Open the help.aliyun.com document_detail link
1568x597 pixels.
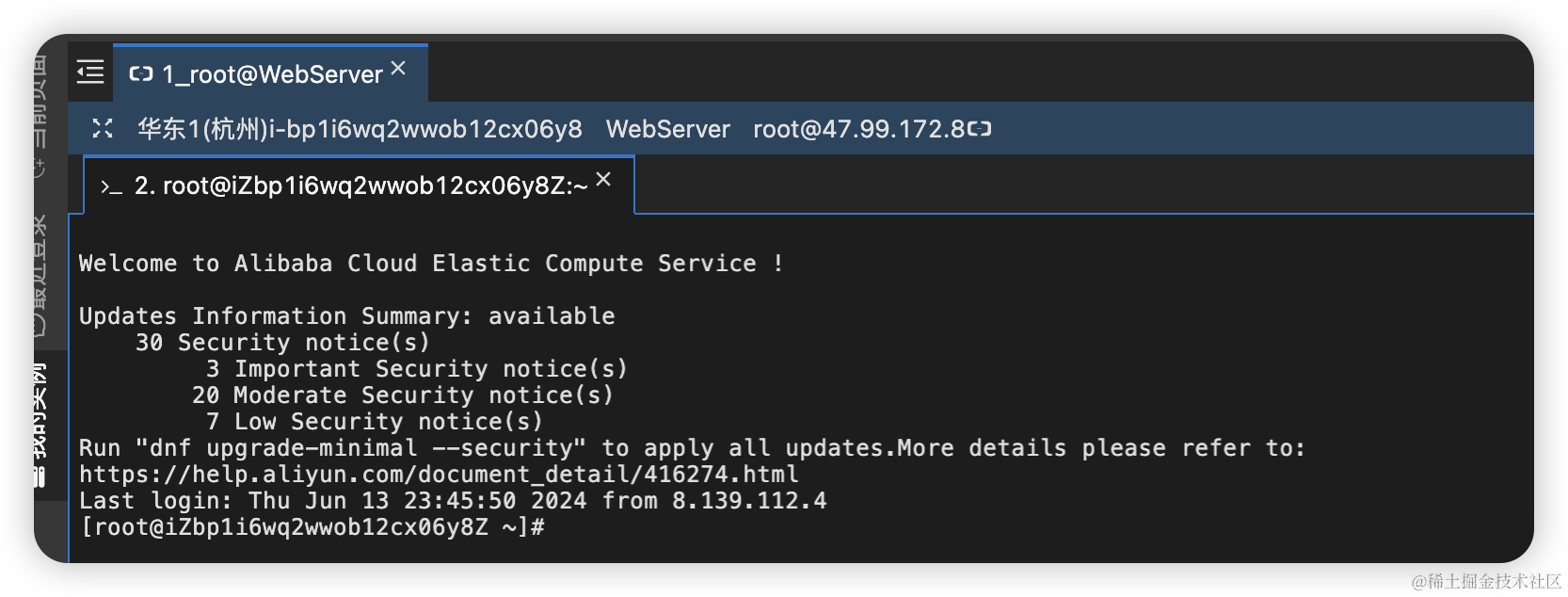pos(439,474)
